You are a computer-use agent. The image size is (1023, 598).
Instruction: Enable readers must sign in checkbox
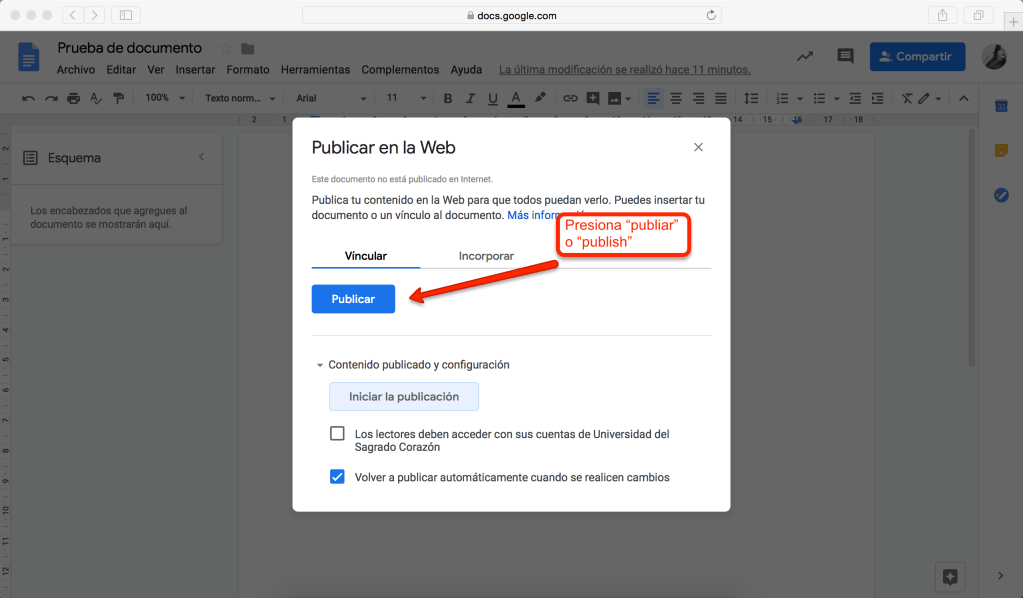[x=337, y=434]
